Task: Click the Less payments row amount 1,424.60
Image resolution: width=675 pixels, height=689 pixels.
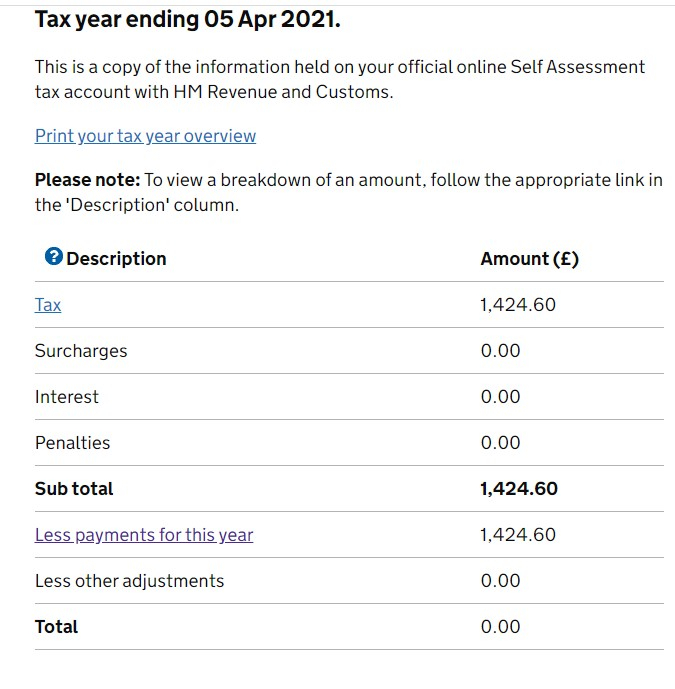Action: [x=518, y=535]
